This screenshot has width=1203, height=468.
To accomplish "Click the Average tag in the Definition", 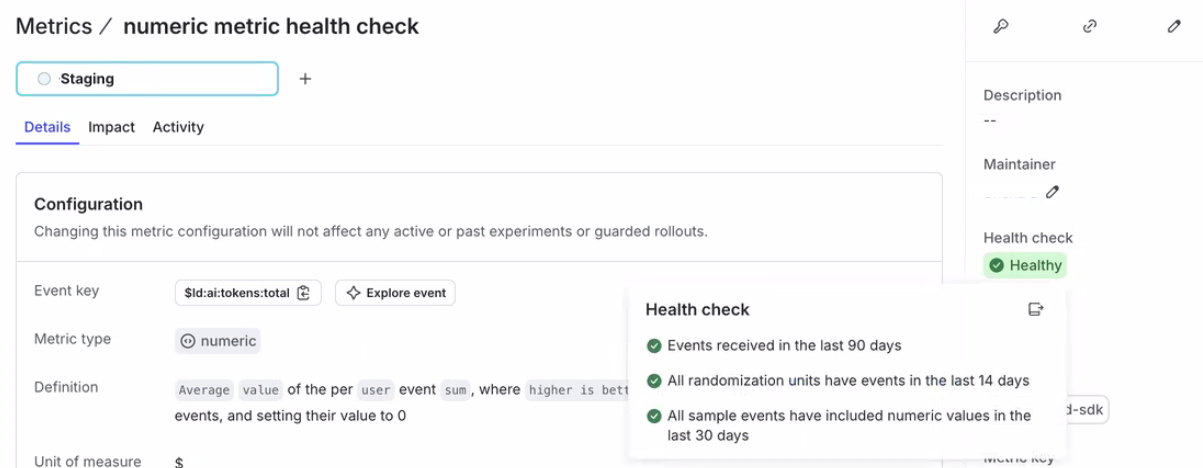I will [x=204, y=390].
